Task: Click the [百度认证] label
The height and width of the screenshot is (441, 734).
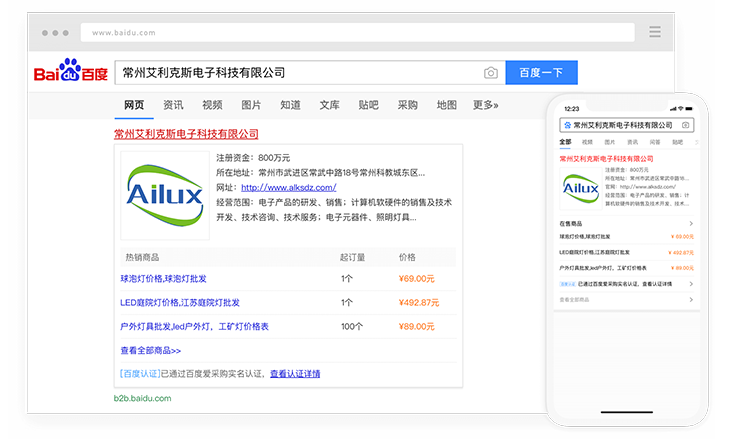Action: point(140,374)
